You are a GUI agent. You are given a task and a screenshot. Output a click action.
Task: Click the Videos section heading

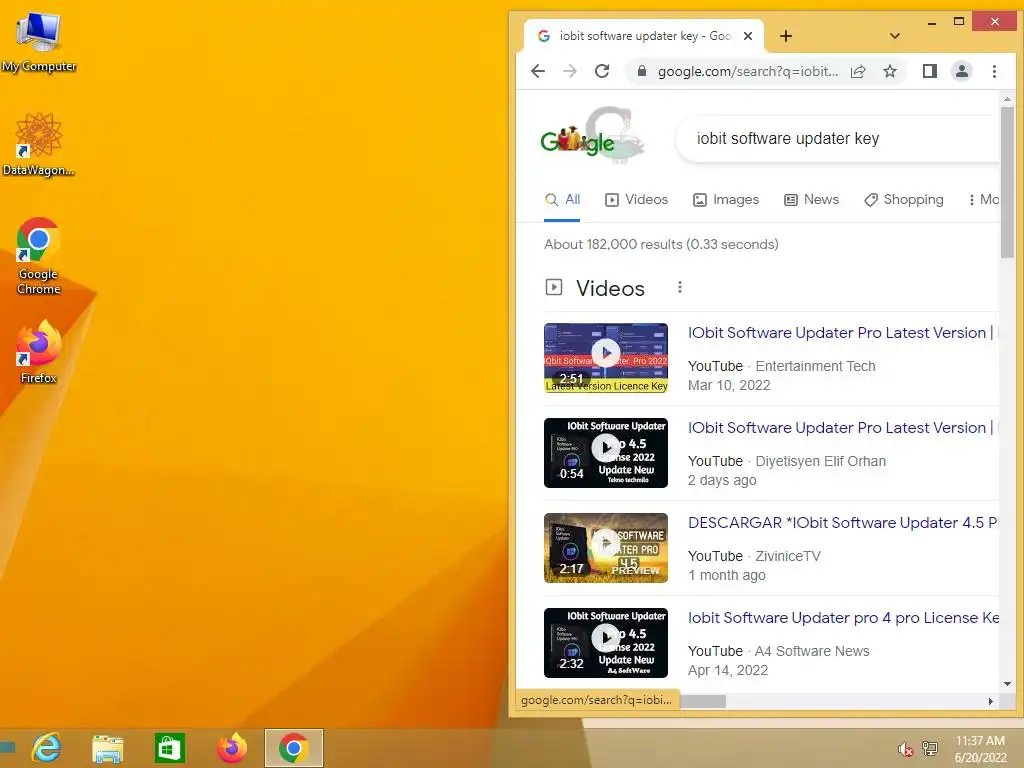click(x=610, y=288)
